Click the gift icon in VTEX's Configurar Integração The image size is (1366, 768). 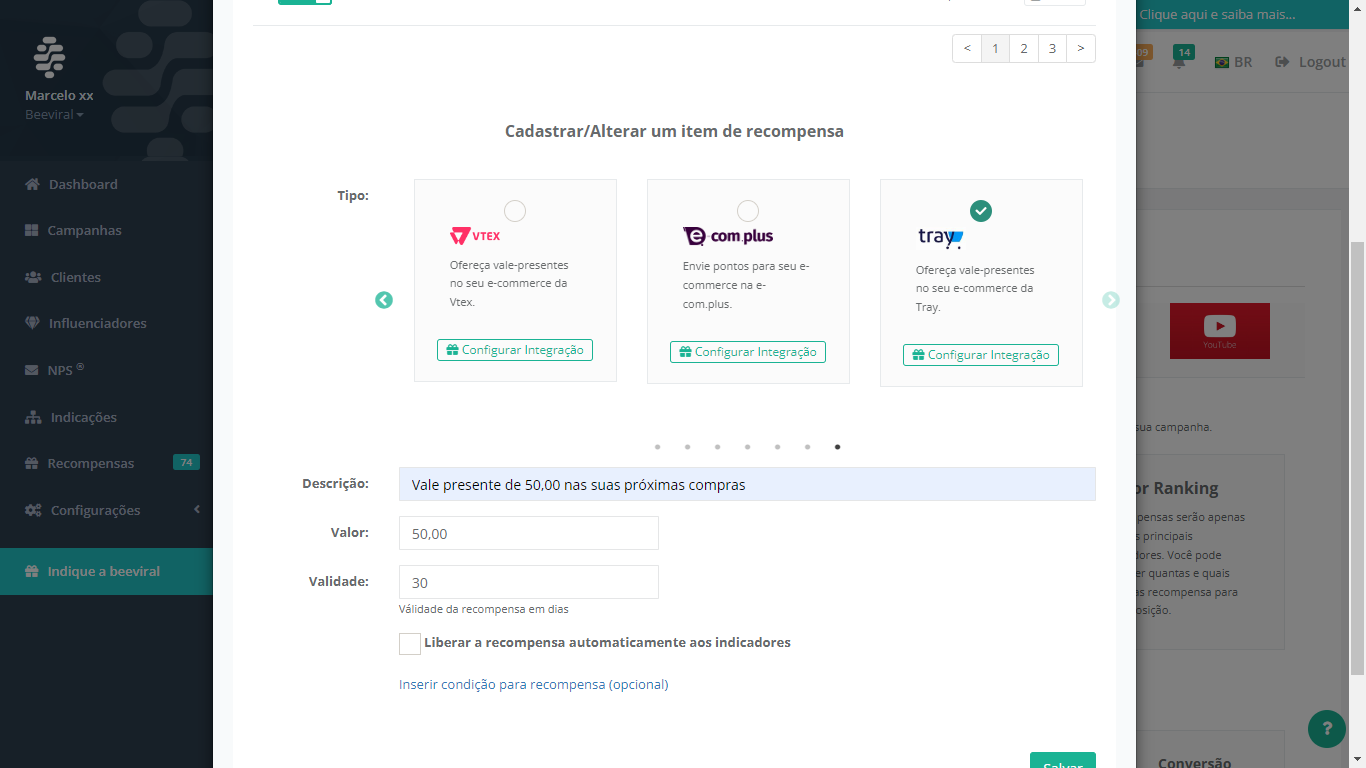[x=452, y=350]
